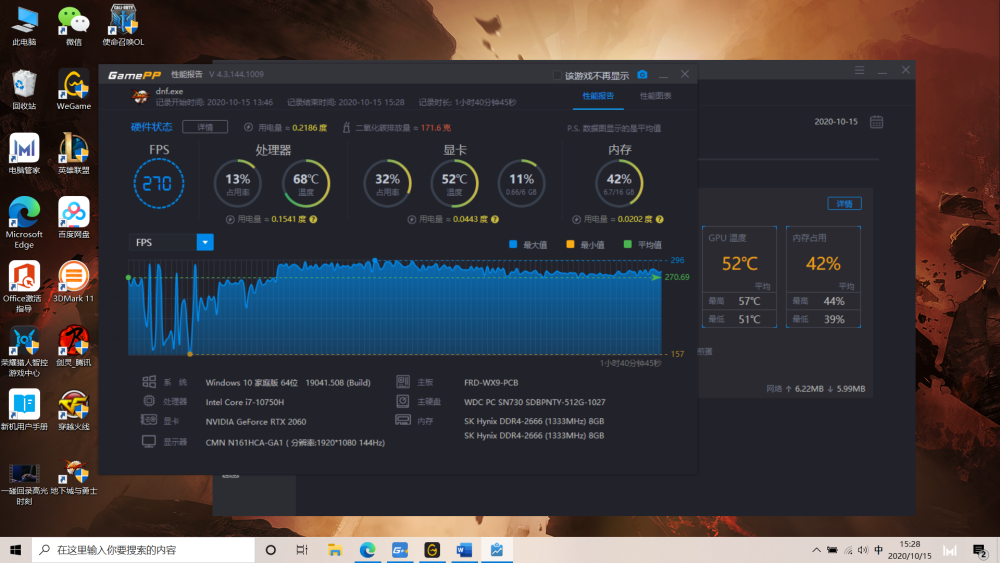The height and width of the screenshot is (563, 1000).
Task: Open Windows Start menu
Action: [x=16, y=550]
